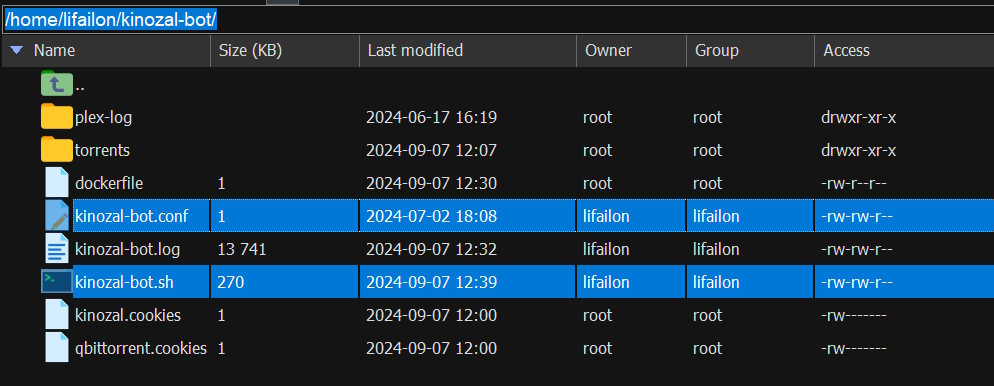Click the parent directory up-arrow folder icon

(57, 84)
